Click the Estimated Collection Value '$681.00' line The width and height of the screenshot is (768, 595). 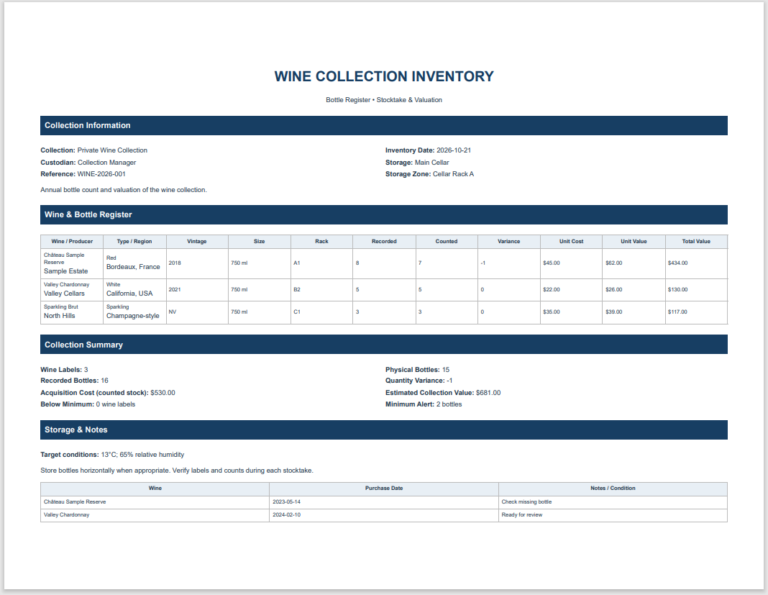coord(443,393)
